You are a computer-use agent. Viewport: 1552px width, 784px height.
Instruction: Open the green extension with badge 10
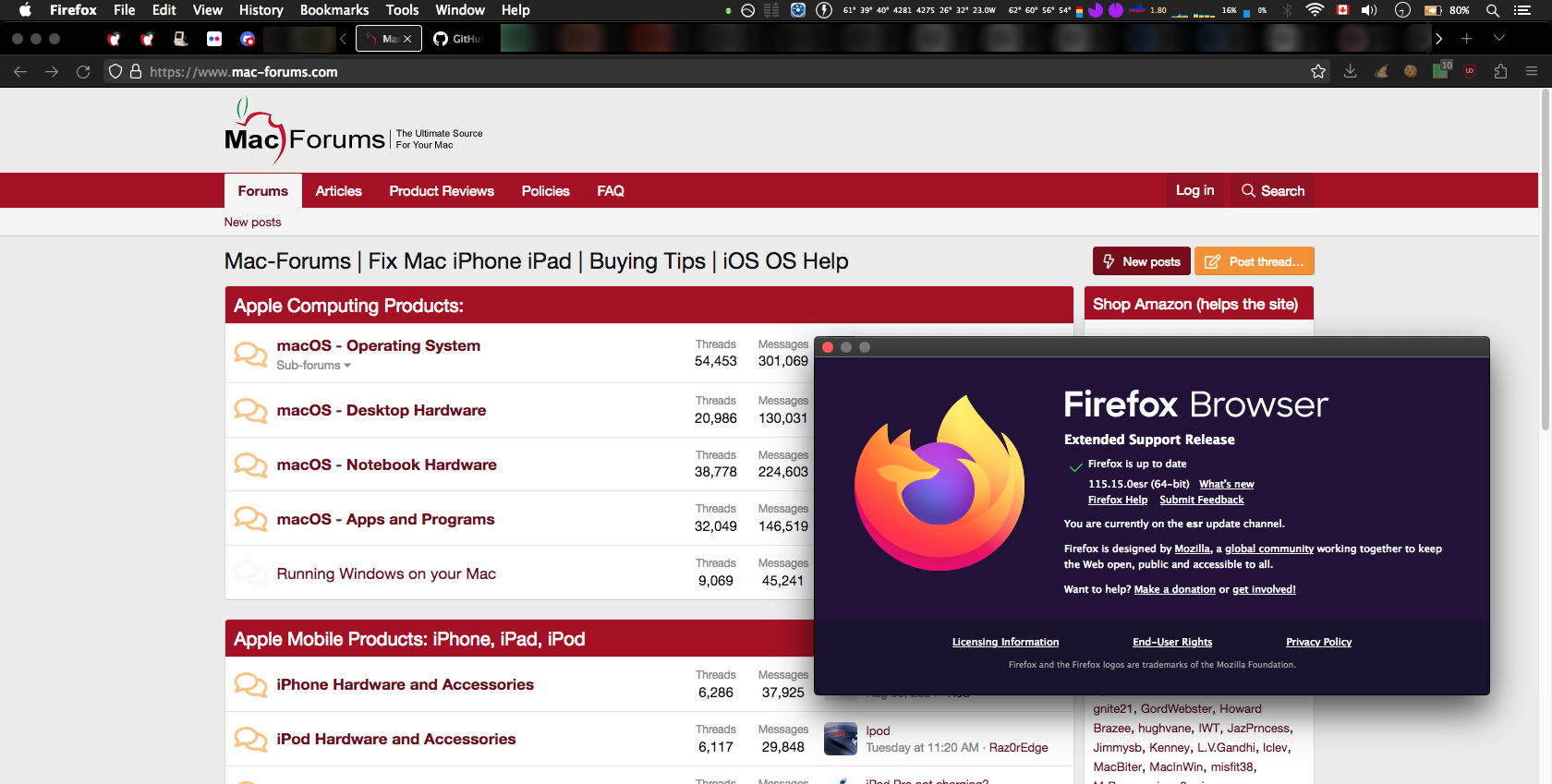click(x=1442, y=70)
